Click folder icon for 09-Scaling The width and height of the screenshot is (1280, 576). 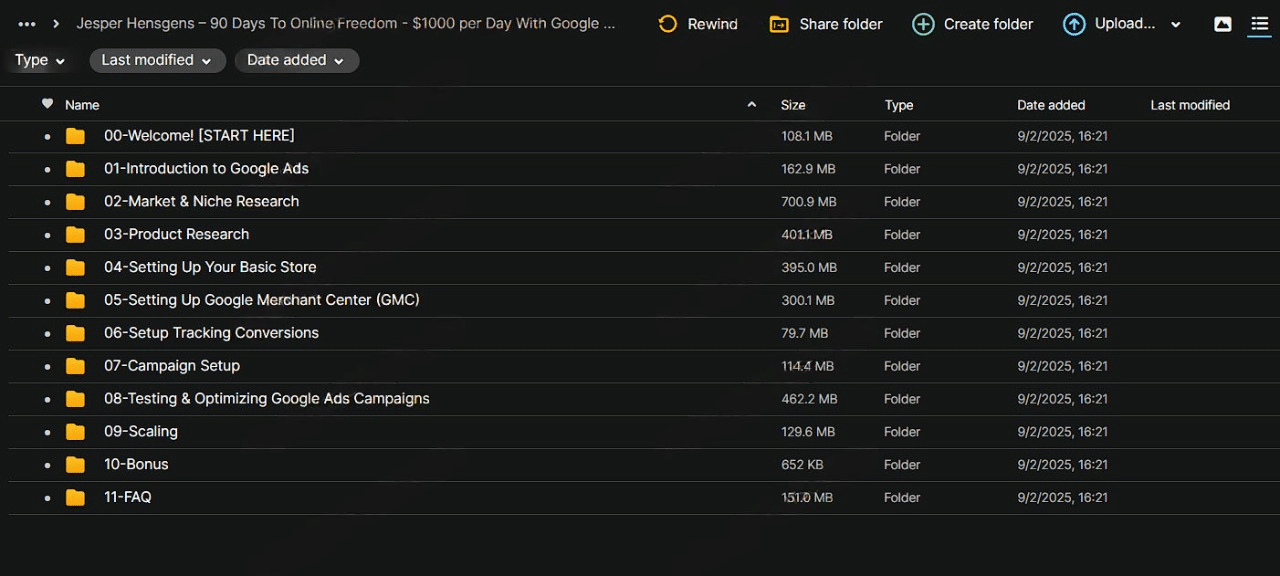point(75,432)
